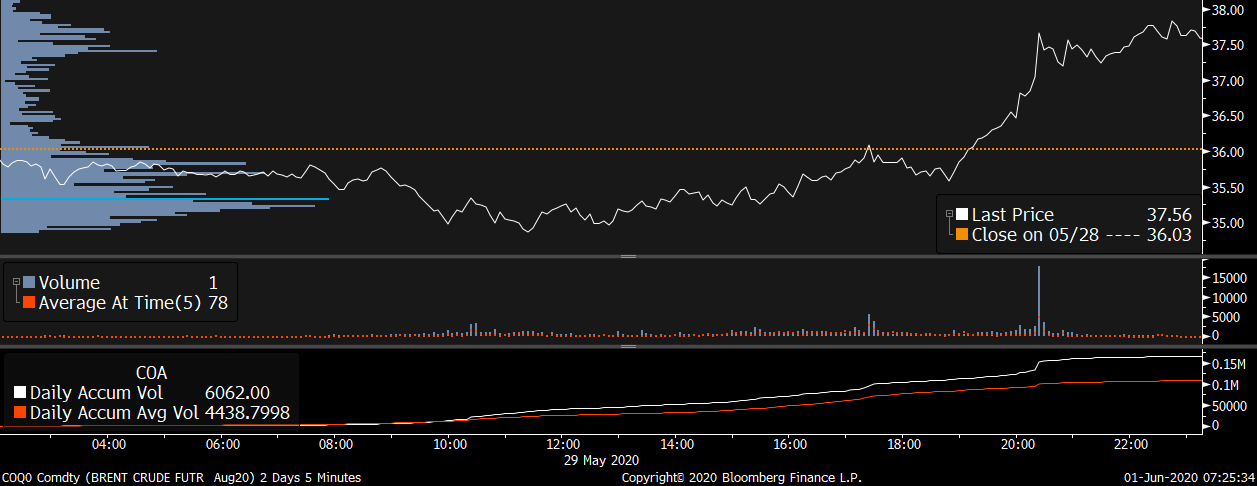Click the white Last Price color swatch
This screenshot has height=486, width=1257.
(x=962, y=214)
